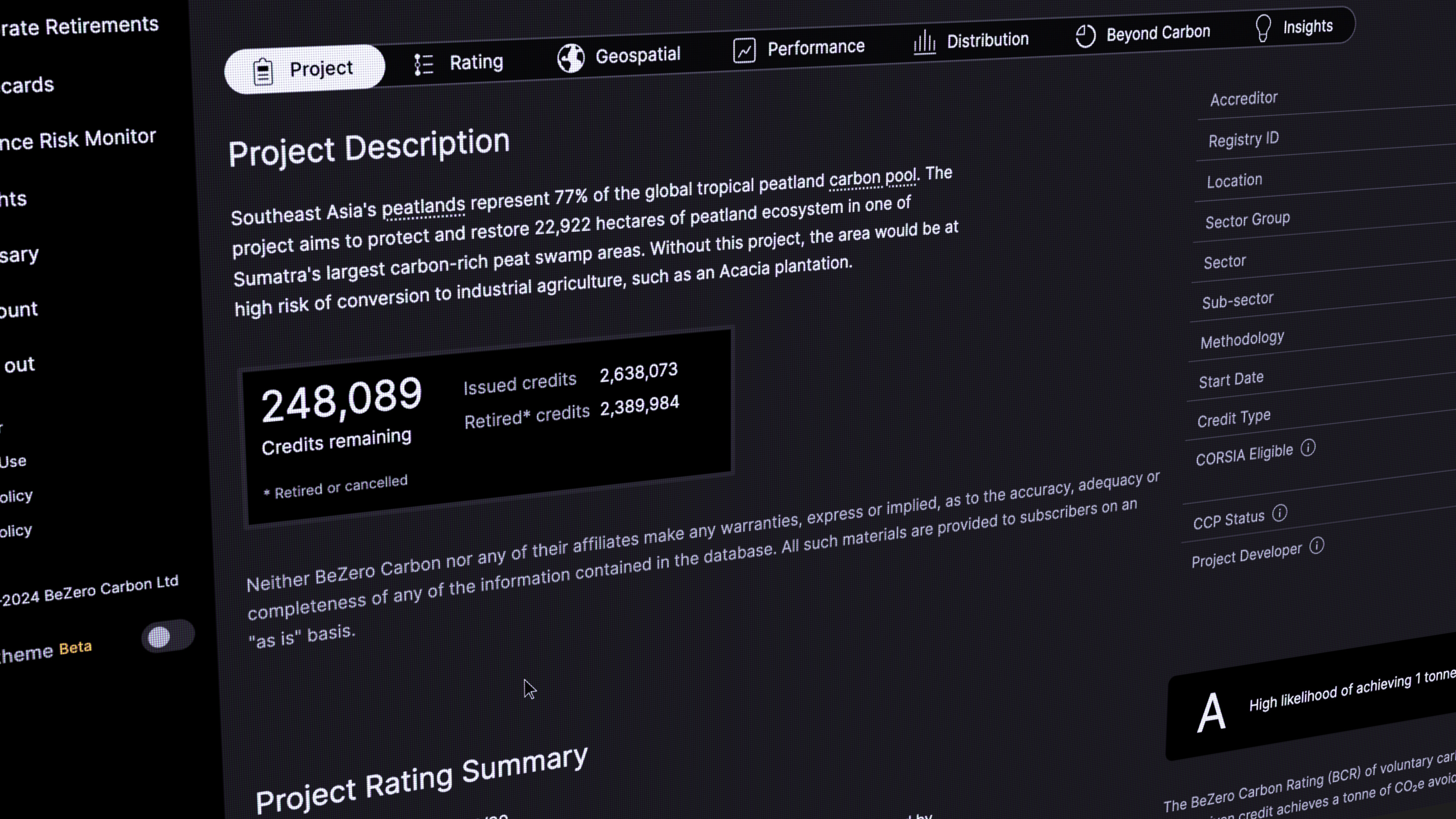Image resolution: width=1456 pixels, height=819 pixels.
Task: Select the Rating tab icon
Action: tap(423, 63)
